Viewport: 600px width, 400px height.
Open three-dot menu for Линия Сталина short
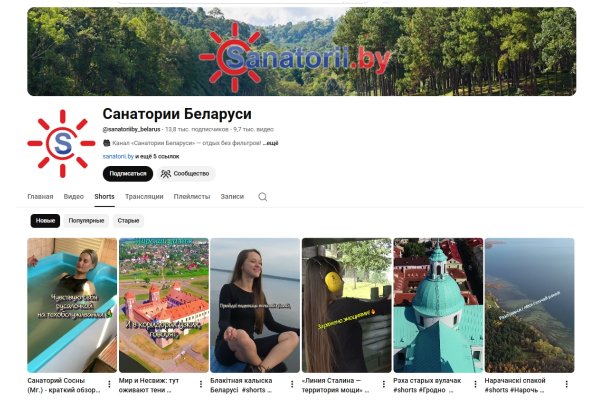[383, 384]
